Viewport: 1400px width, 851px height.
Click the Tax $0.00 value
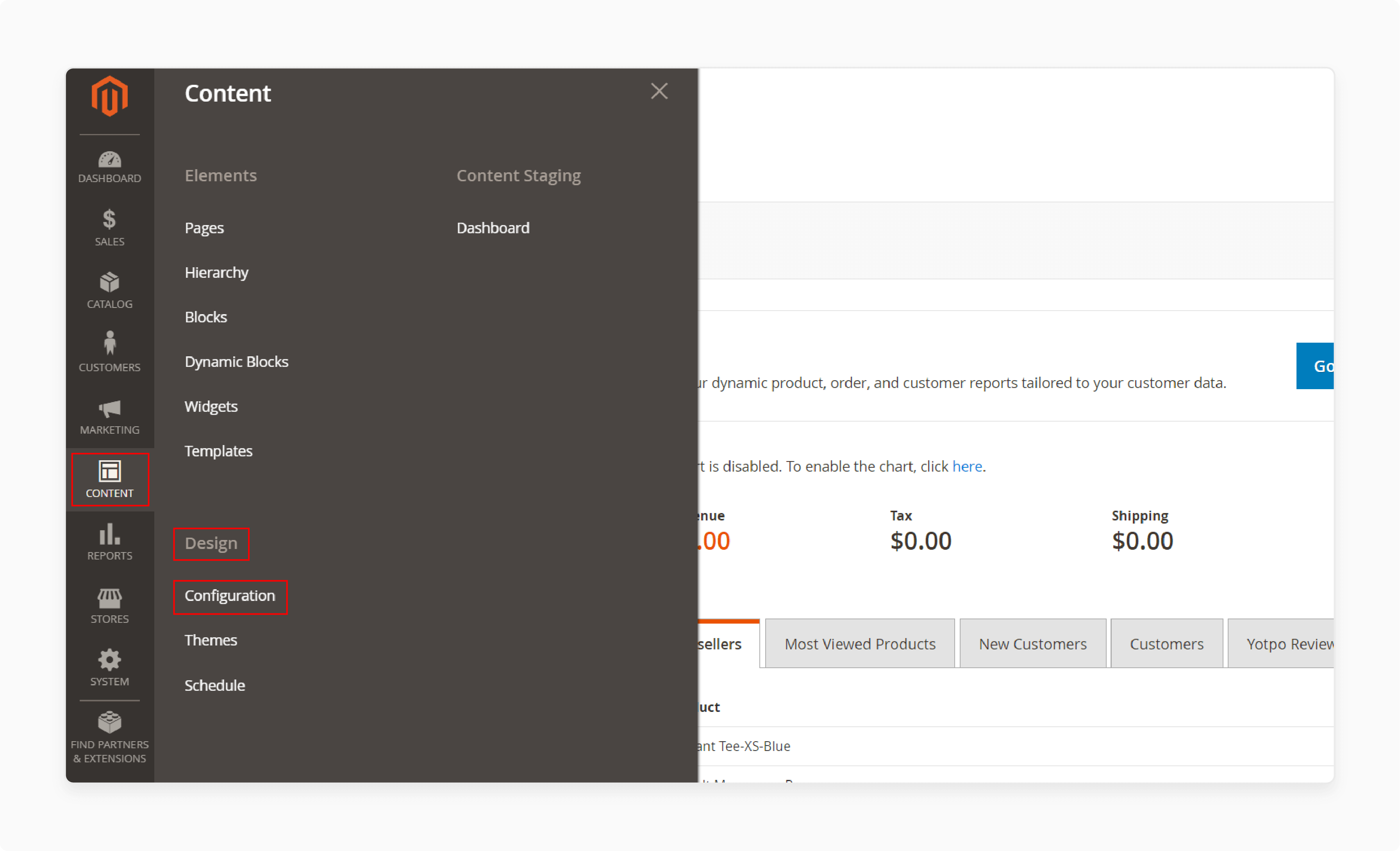(x=920, y=541)
